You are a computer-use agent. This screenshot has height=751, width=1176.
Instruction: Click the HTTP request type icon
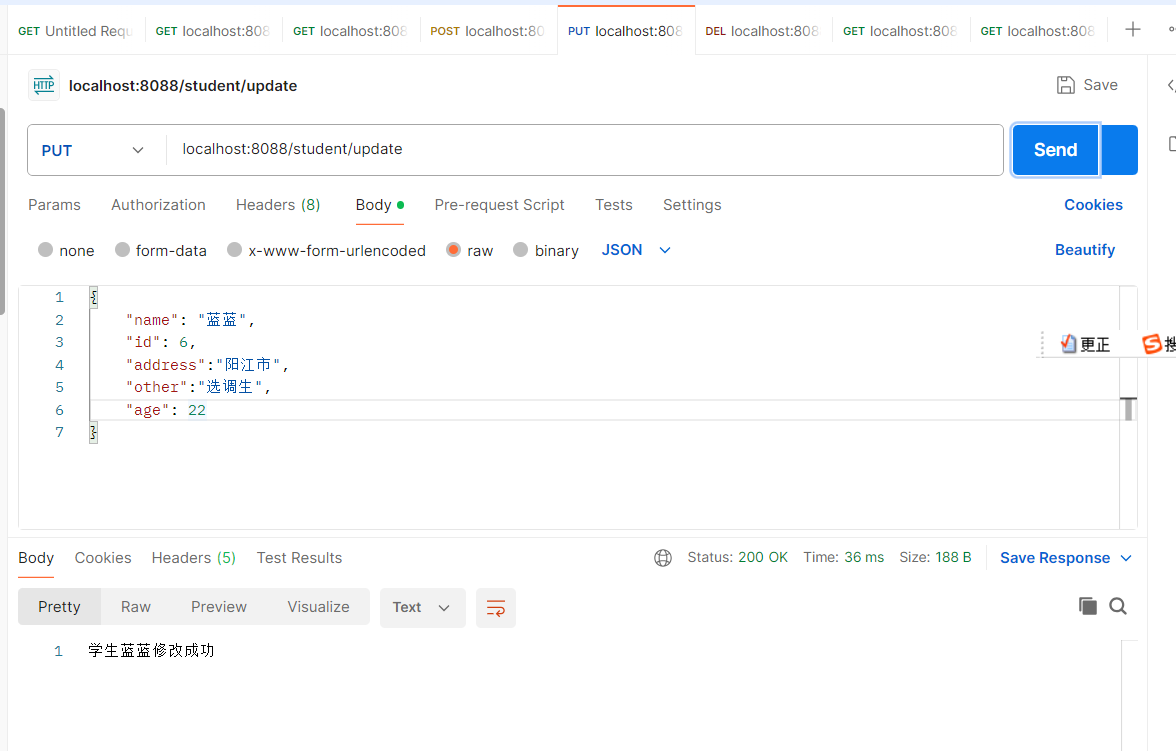tap(44, 85)
